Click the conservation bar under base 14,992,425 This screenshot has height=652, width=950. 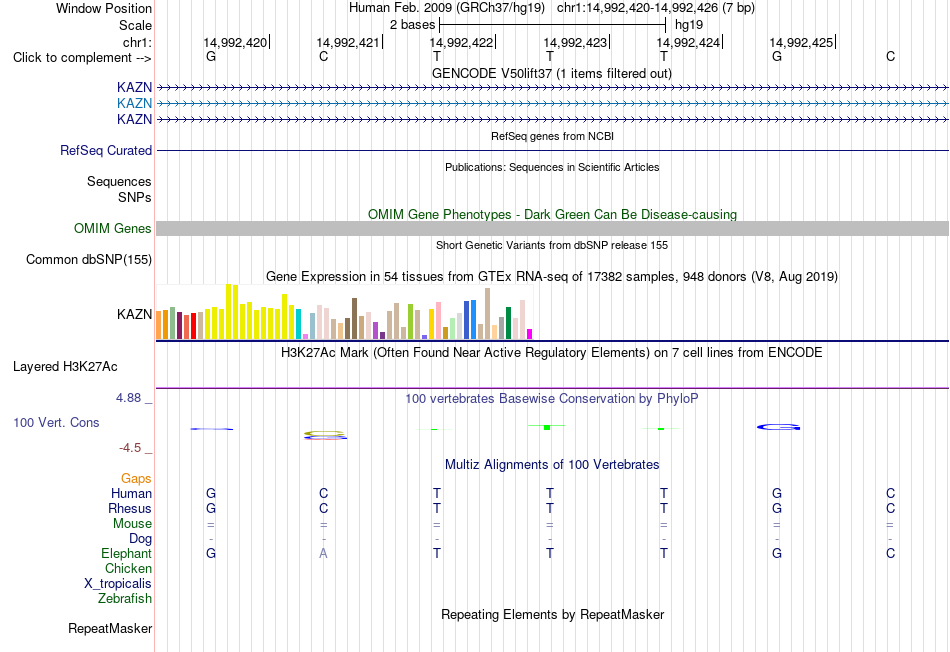[x=779, y=427]
